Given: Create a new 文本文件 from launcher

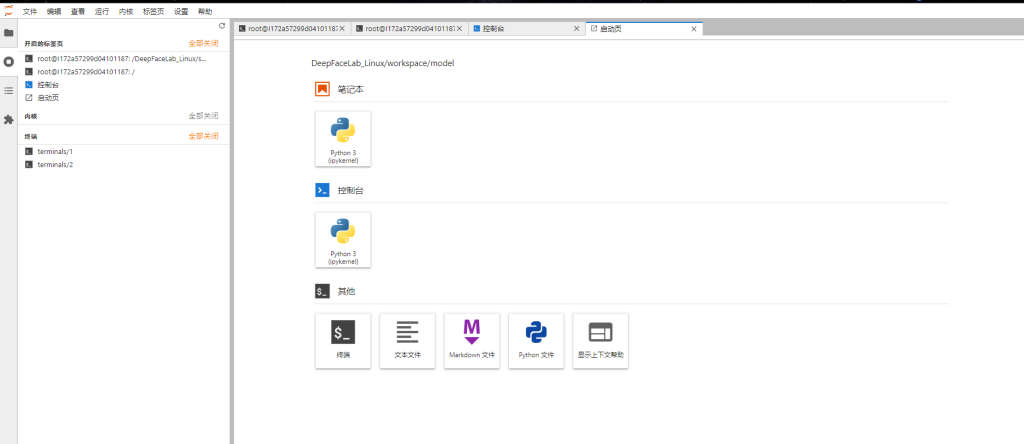Looking at the screenshot, I should pyautogui.click(x=408, y=341).
